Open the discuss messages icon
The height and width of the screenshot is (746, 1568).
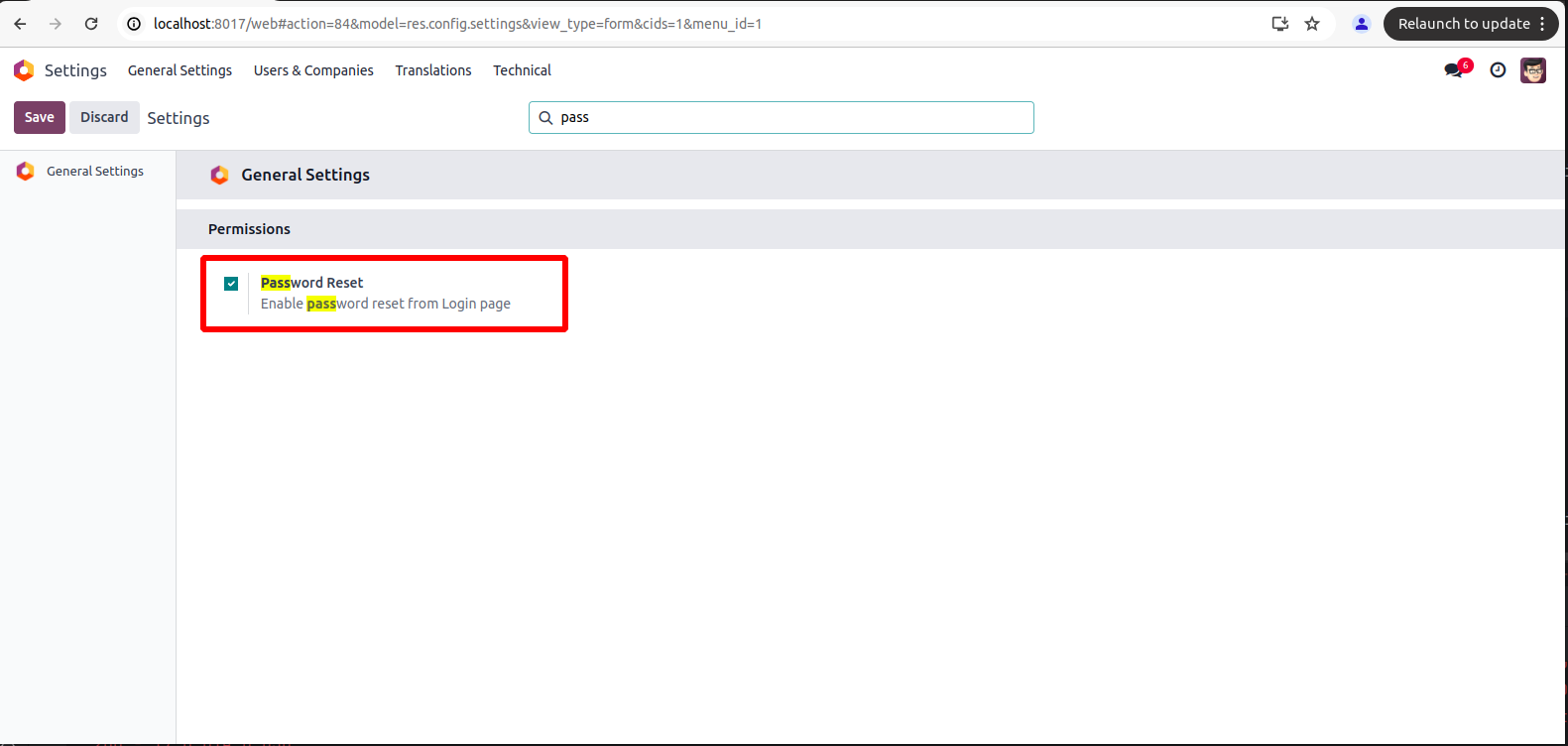(x=1454, y=69)
